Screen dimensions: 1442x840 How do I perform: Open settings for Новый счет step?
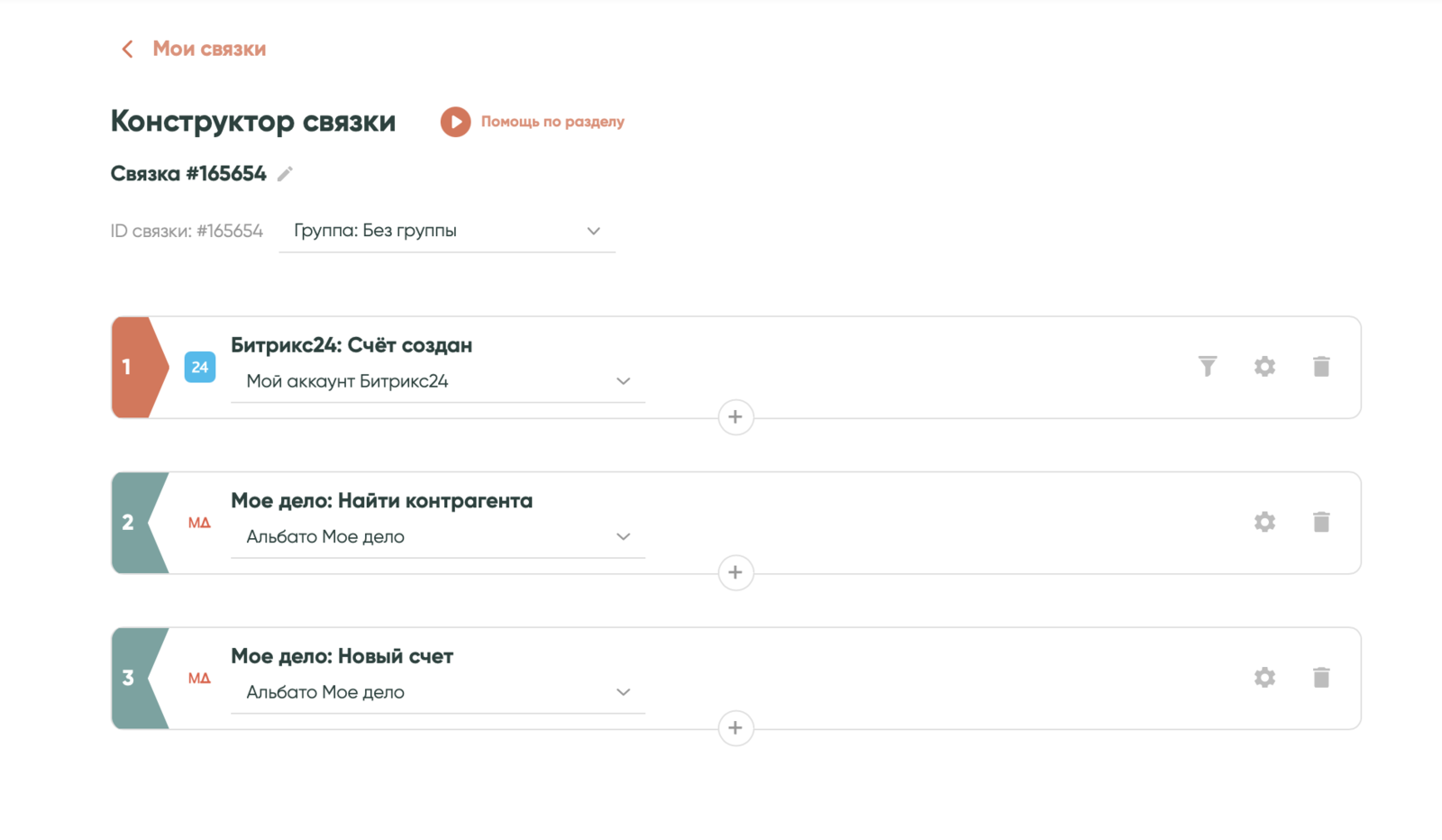point(1264,678)
